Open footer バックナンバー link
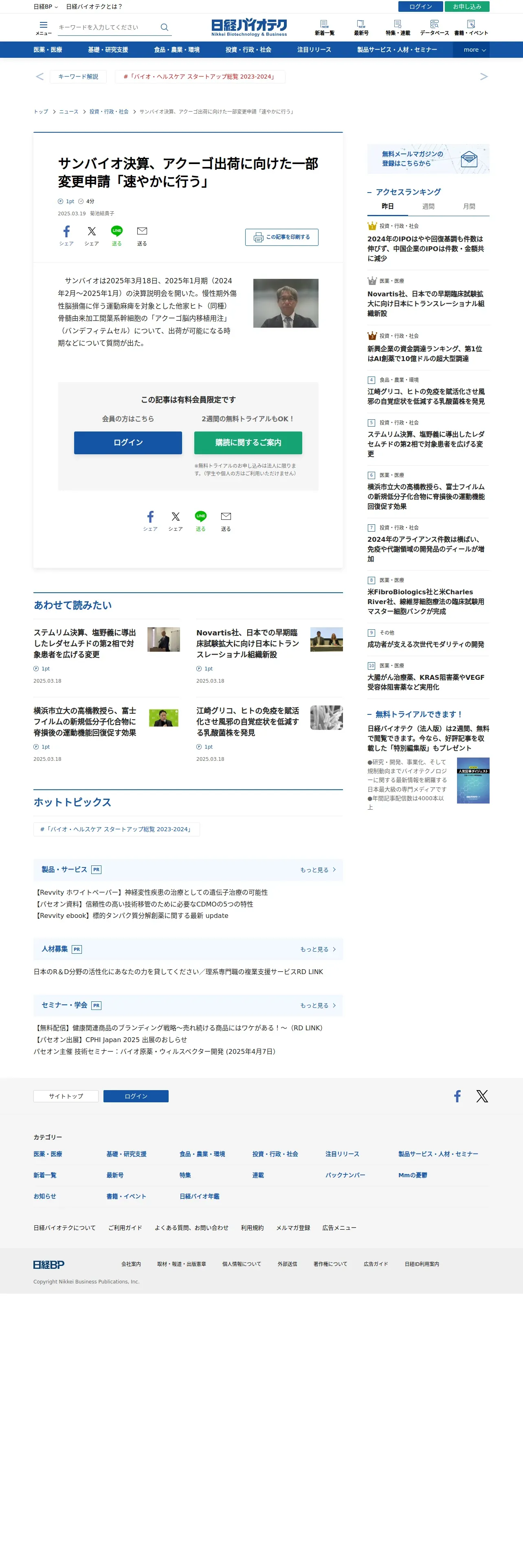Image resolution: width=523 pixels, height=1568 pixels. tap(345, 1175)
